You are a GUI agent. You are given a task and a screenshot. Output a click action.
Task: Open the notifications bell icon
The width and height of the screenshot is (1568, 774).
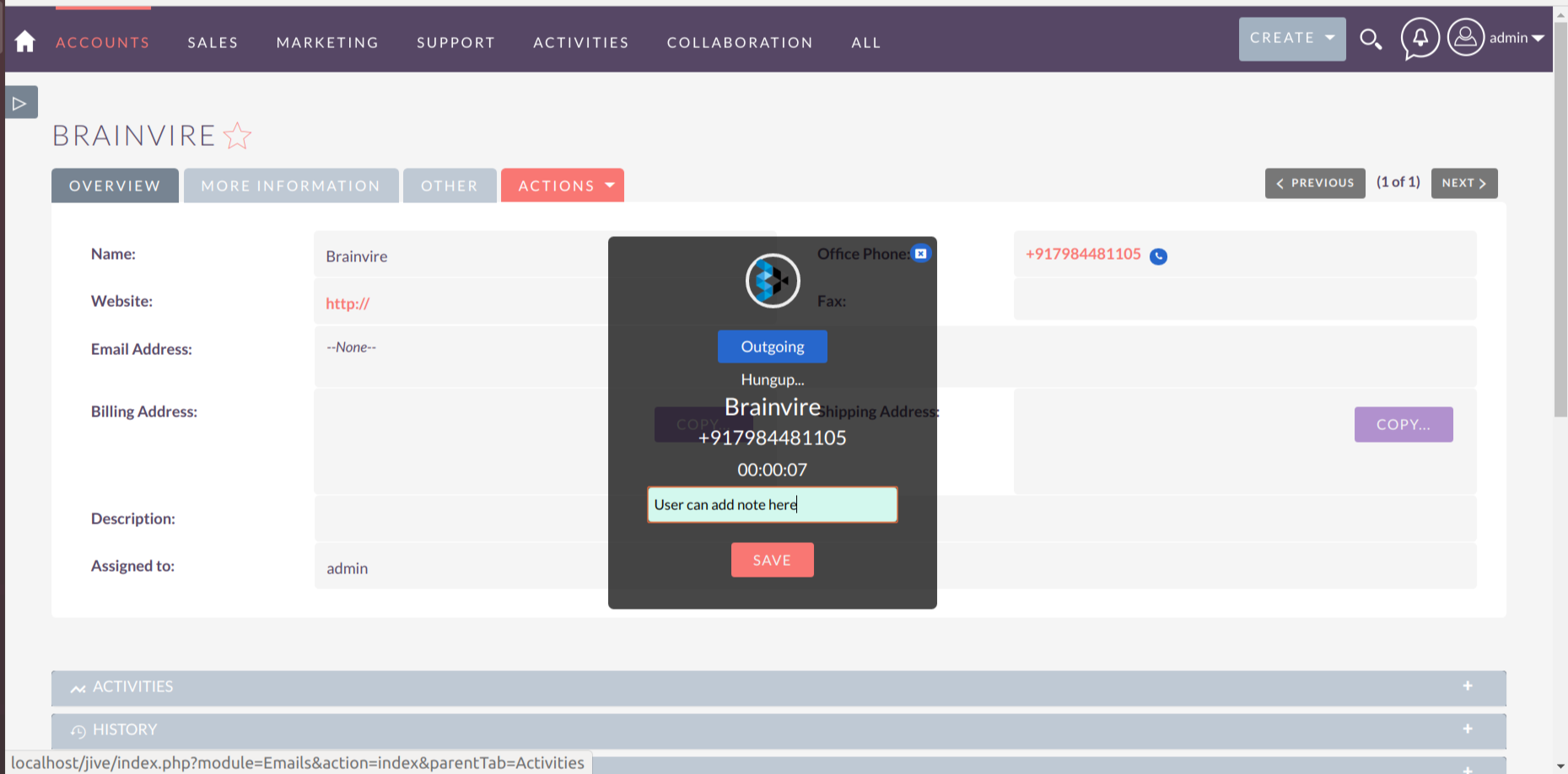click(1420, 39)
